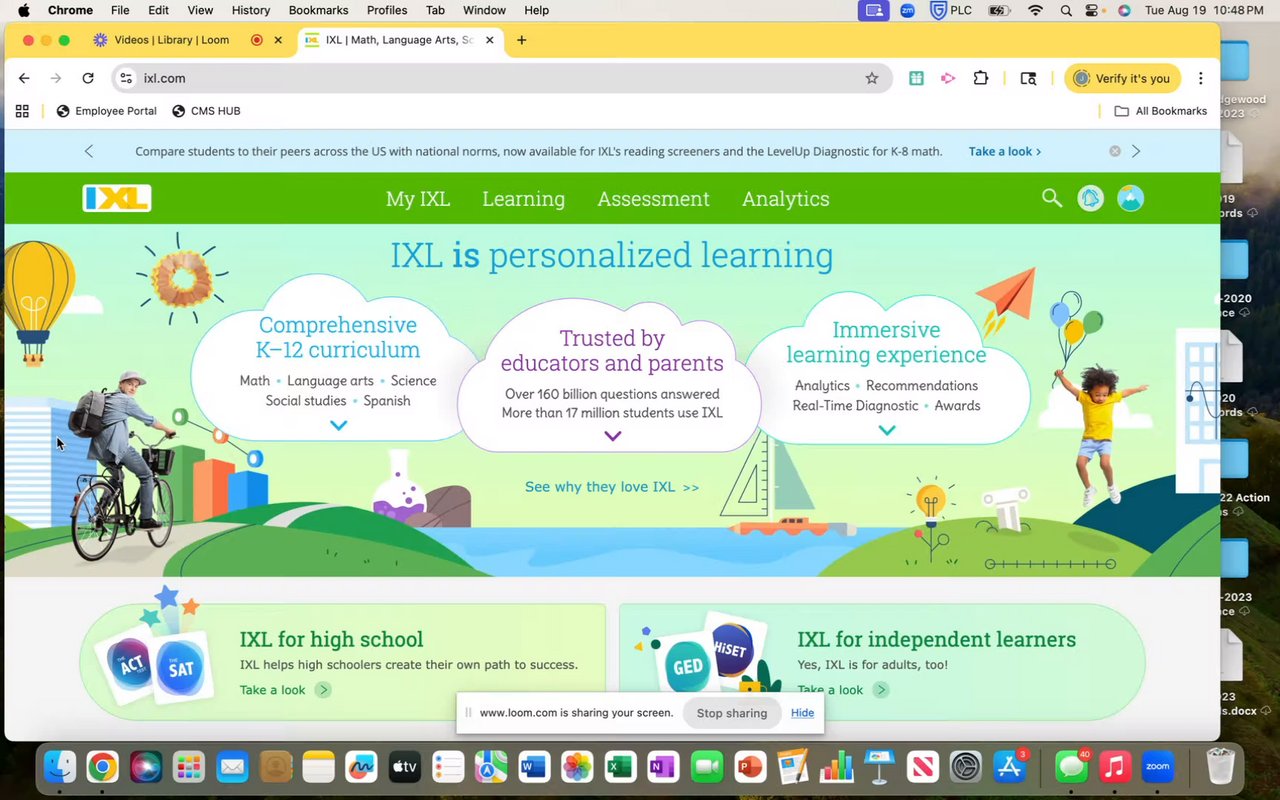Click the Verify it's you profile button

click(x=1122, y=78)
